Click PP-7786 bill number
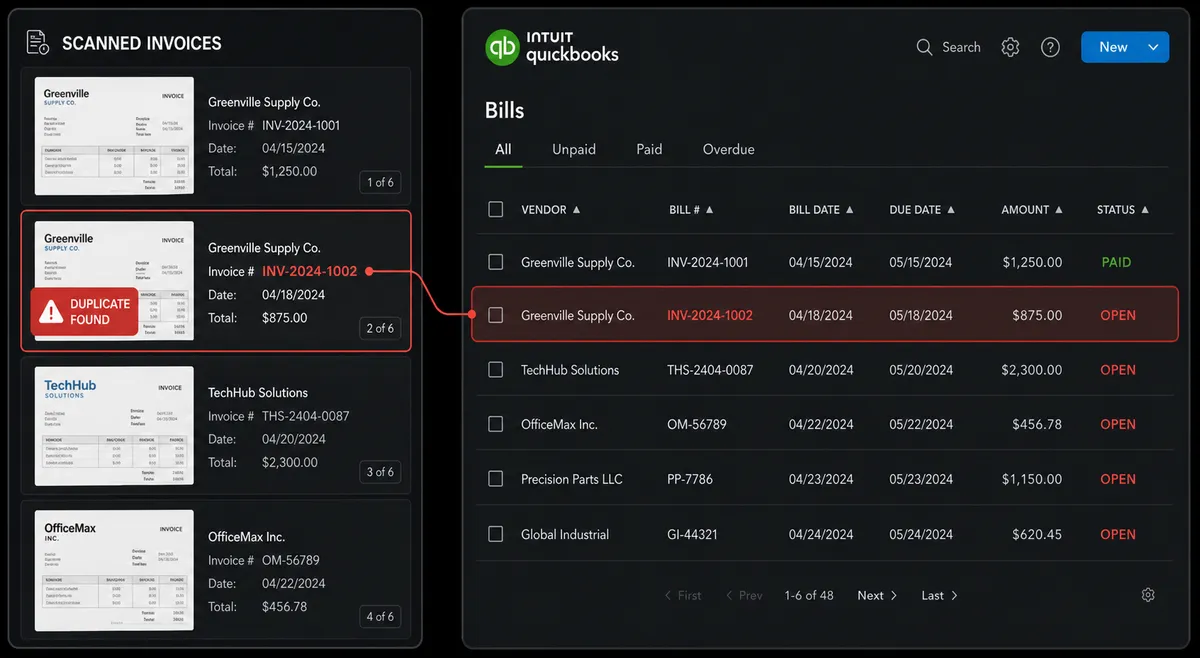1200x658 pixels. click(690, 479)
